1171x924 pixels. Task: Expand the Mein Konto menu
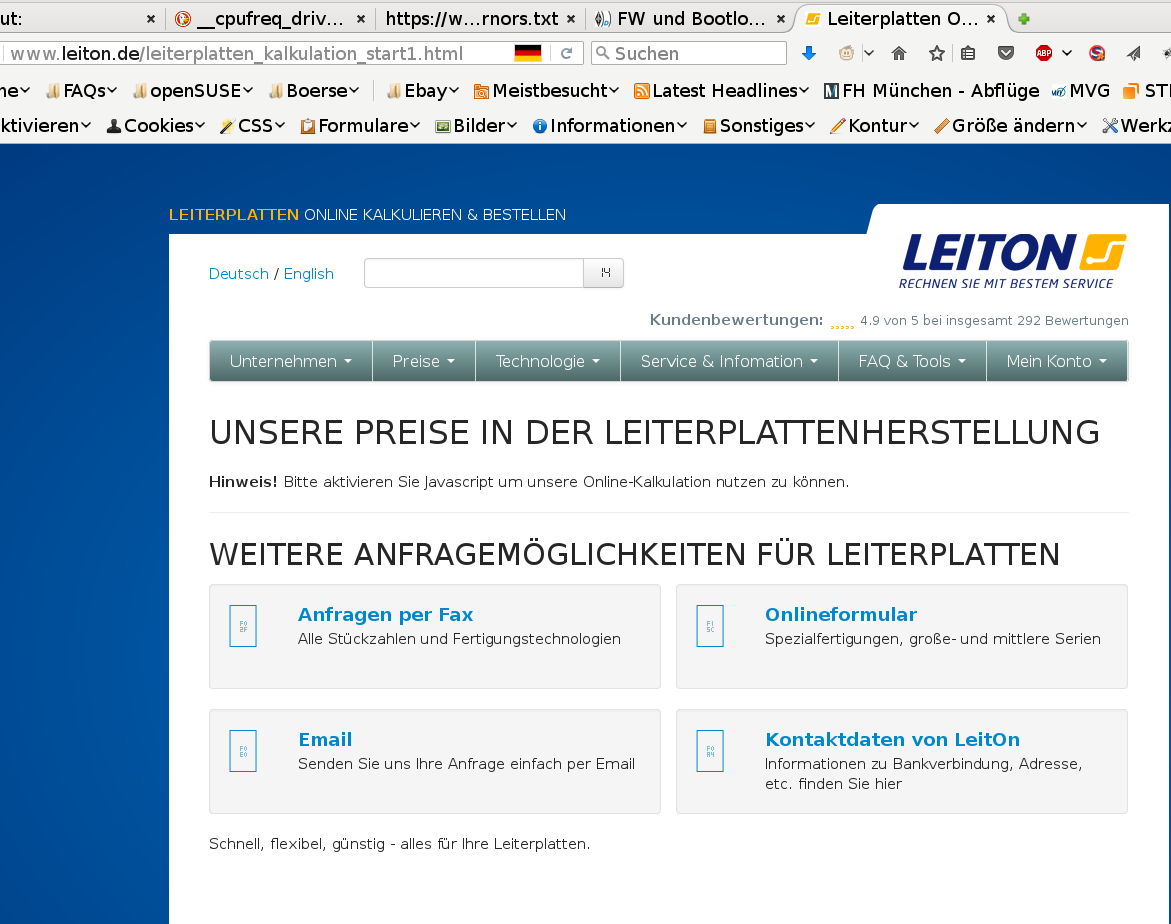1057,361
